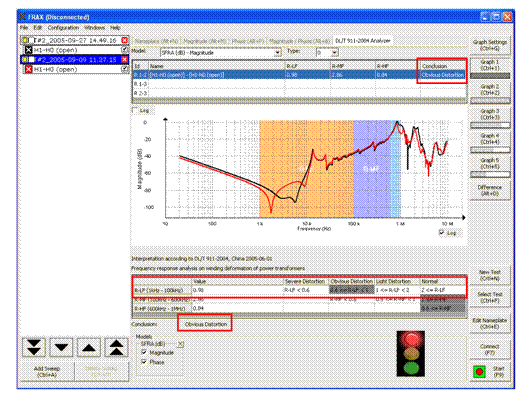Click the yellow square icon on test 2005-09-09

25,60
